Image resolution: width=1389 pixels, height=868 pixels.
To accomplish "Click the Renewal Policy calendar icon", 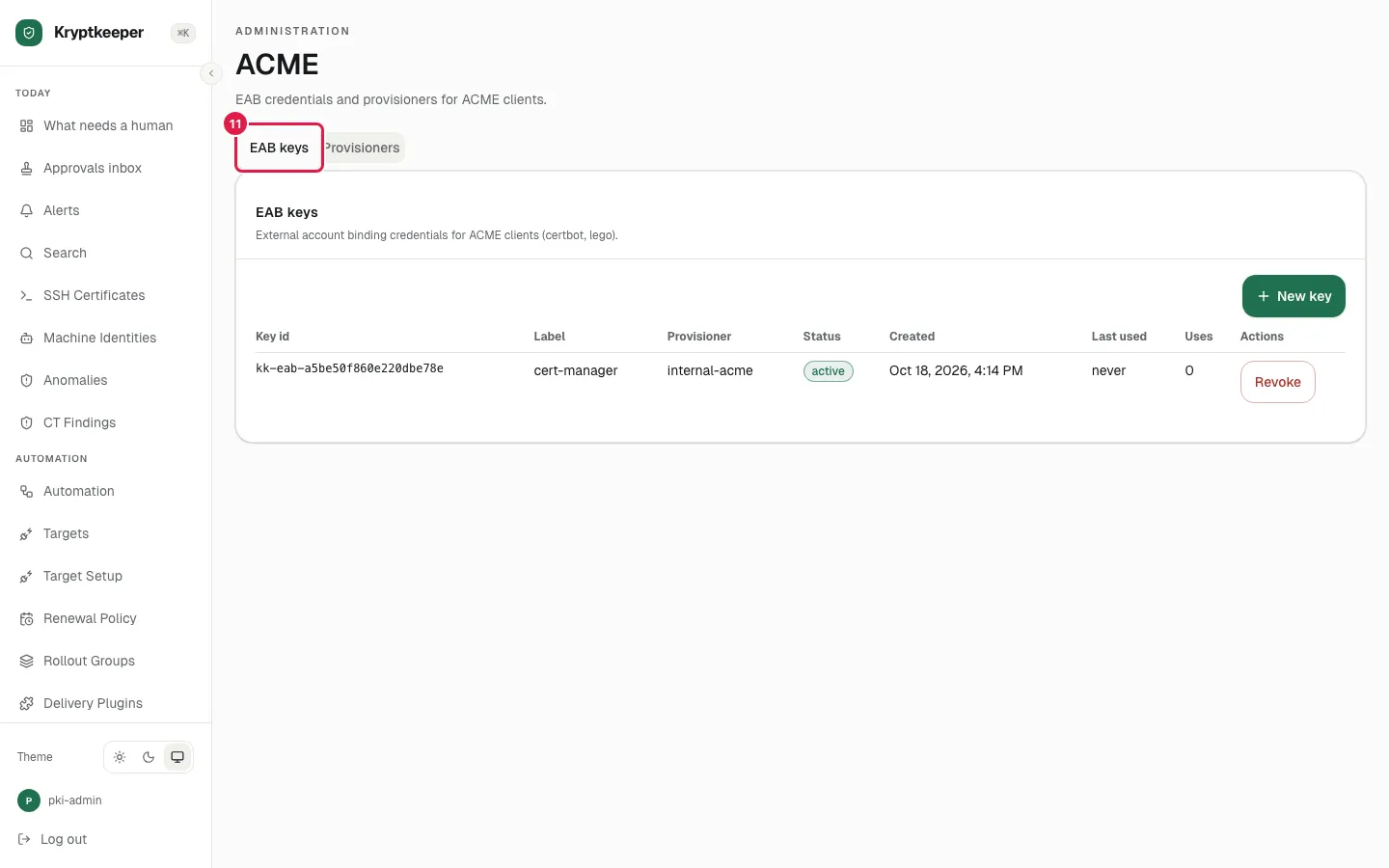I will coord(26,618).
